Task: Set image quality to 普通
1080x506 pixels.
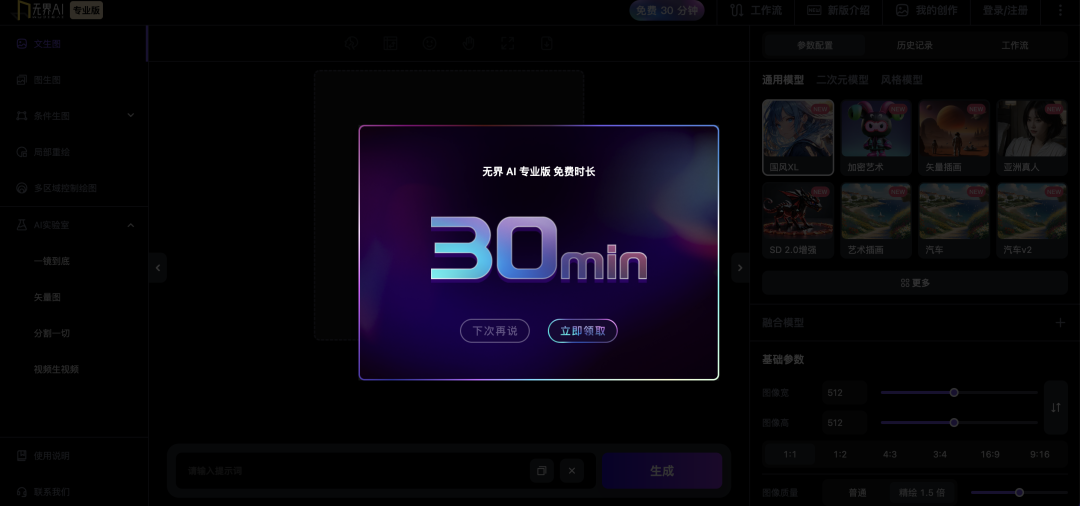Action: point(857,492)
